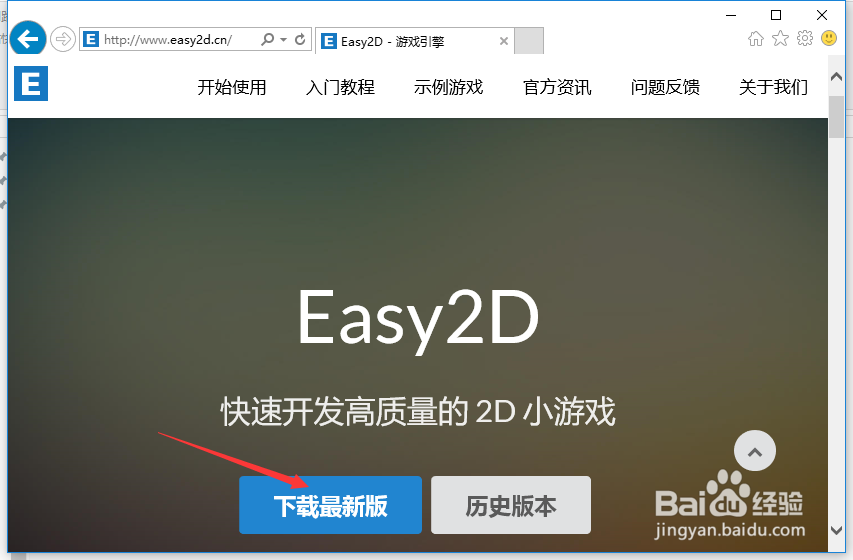Click scrollbar up arrow

click(x=836, y=77)
